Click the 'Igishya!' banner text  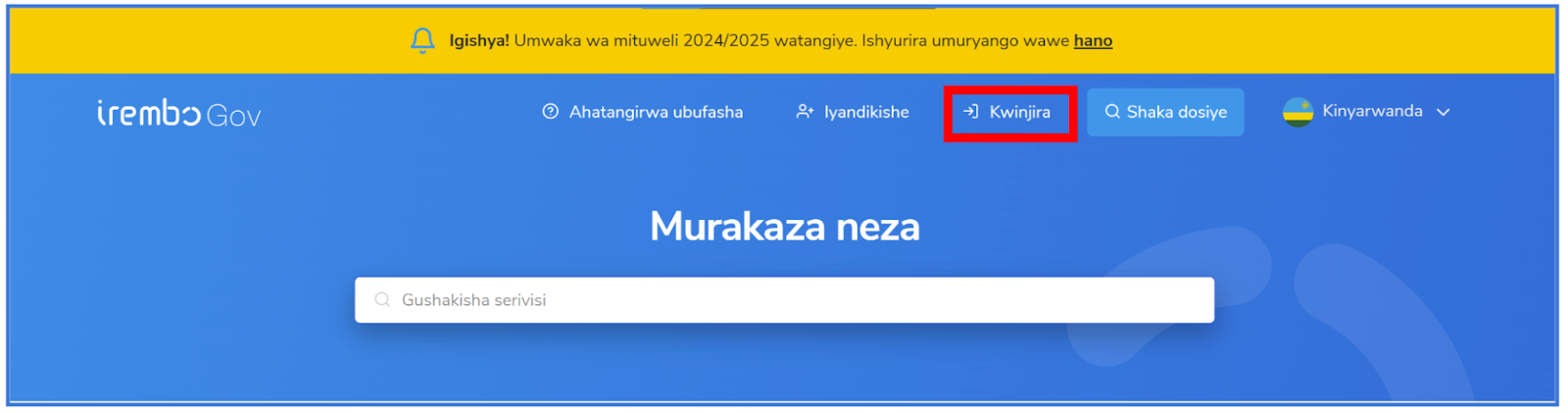click(x=479, y=40)
